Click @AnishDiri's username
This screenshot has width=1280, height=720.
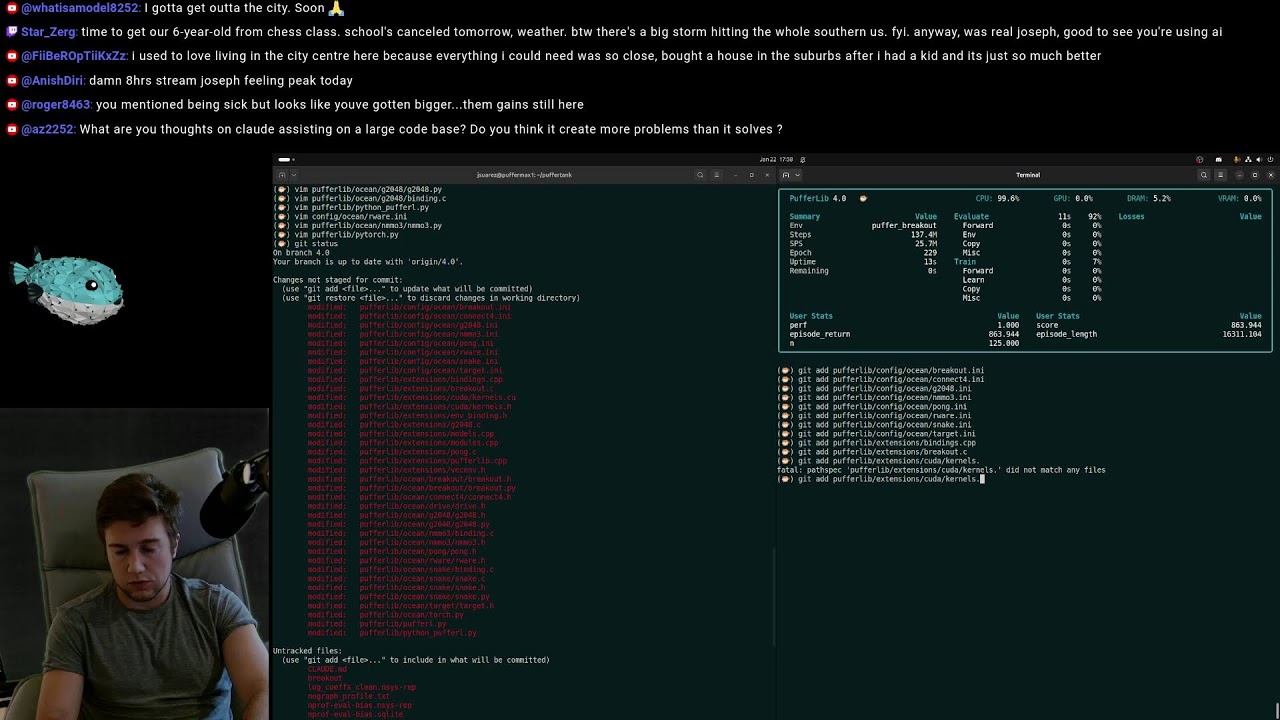pyautogui.click(x=53, y=80)
